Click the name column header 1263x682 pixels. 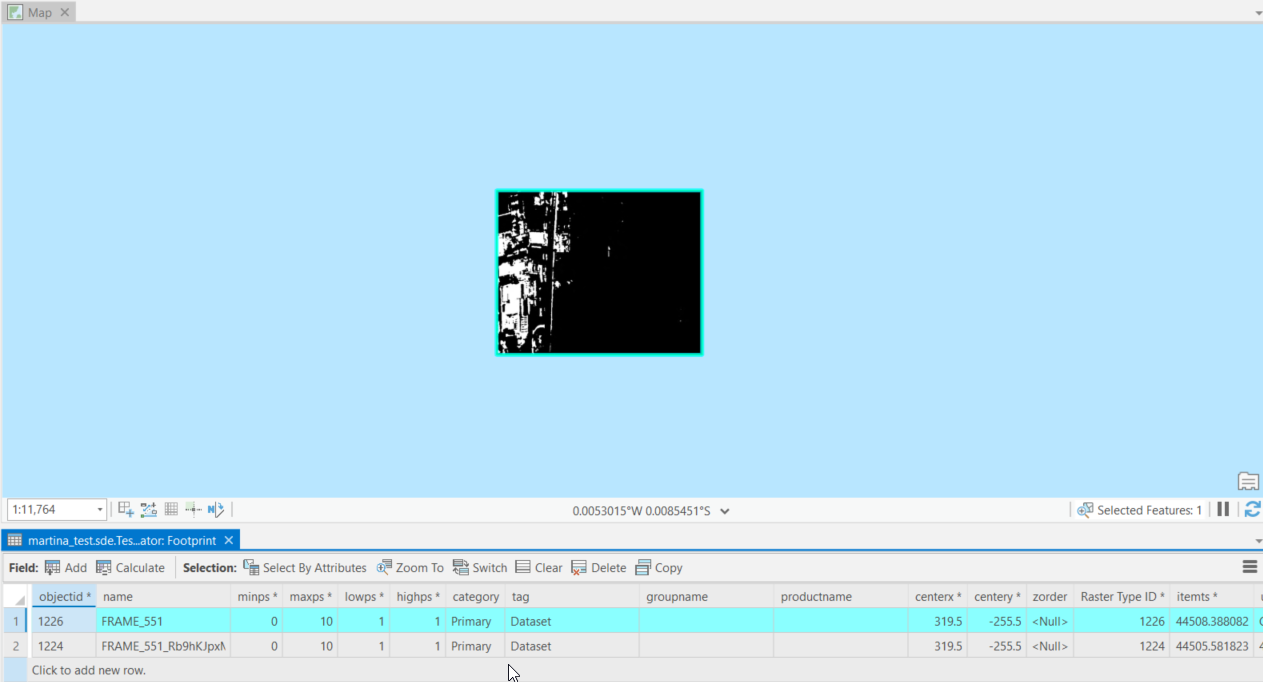(x=163, y=596)
